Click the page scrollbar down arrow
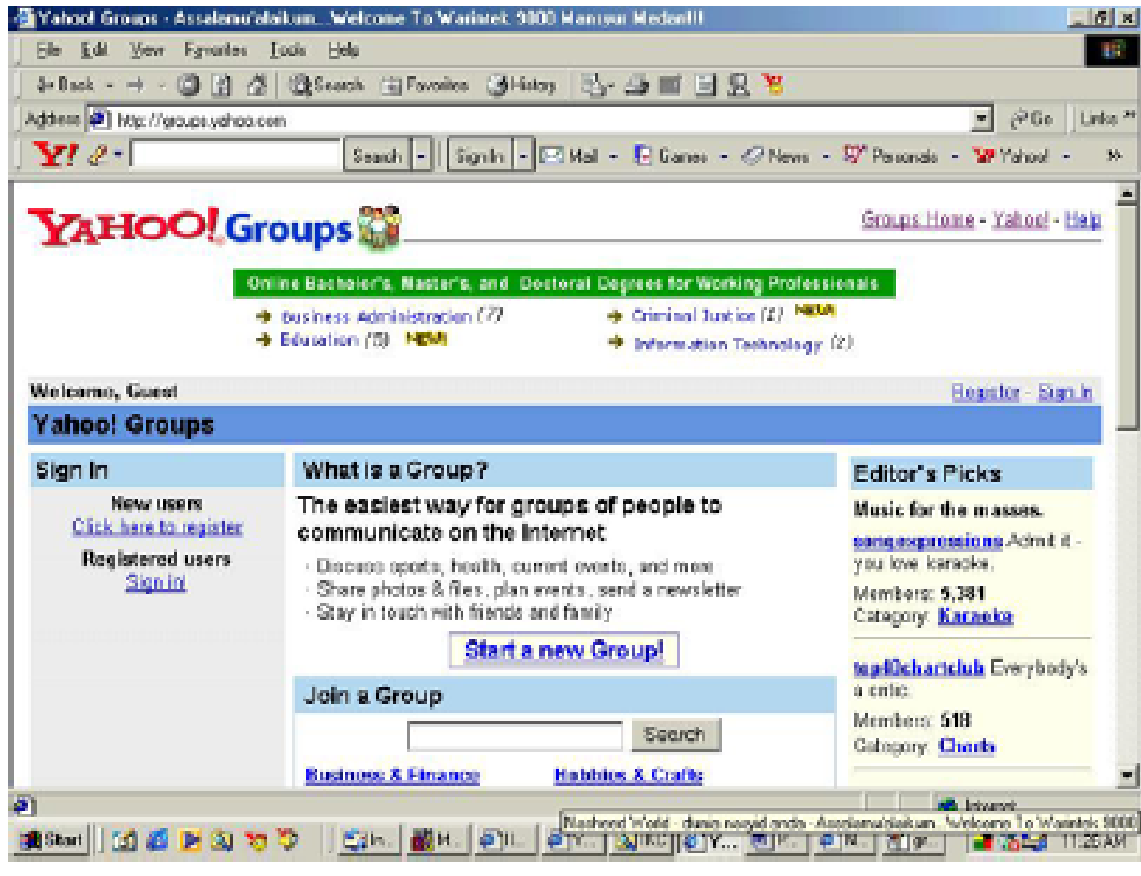Screen dimensions: 1141x876 pyautogui.click(x=1127, y=776)
